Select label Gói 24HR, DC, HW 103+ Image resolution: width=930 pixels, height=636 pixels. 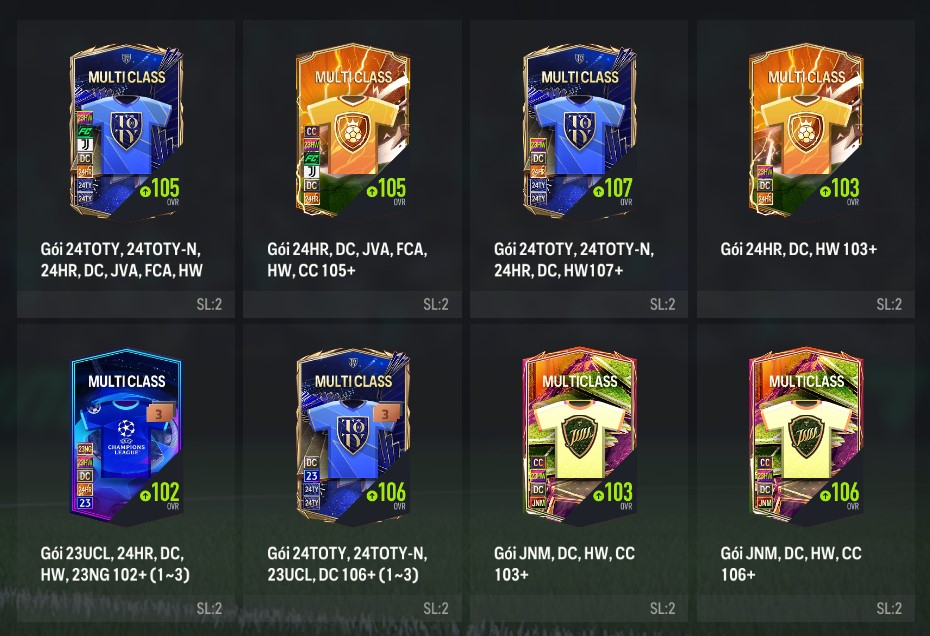(798, 249)
